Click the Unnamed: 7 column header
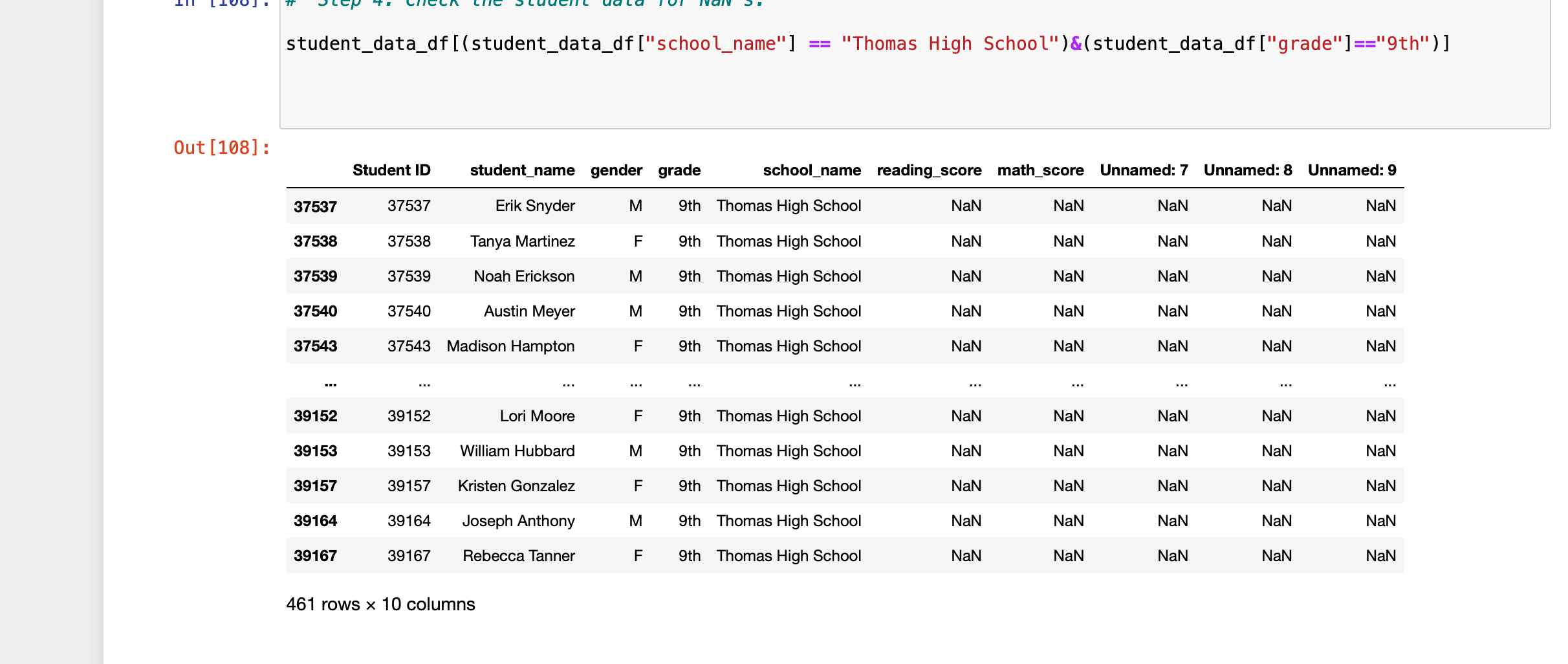This screenshot has width=1568, height=664. coord(1144,170)
